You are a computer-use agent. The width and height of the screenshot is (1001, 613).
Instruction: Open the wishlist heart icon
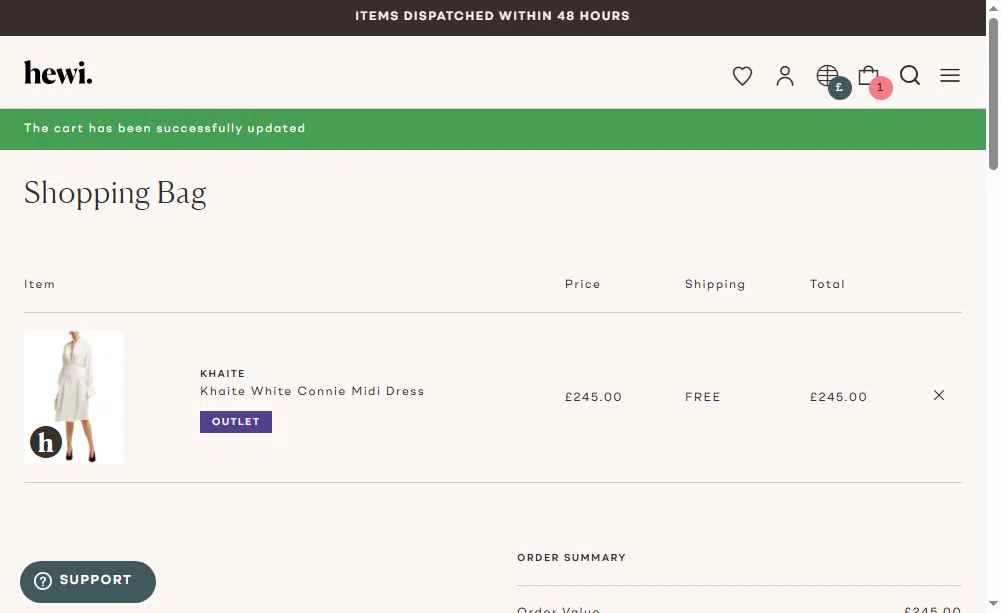click(x=742, y=75)
